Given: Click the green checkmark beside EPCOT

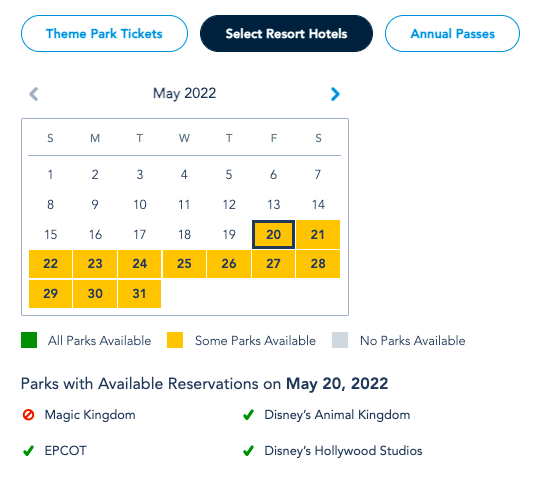Looking at the screenshot, I should point(28,451).
